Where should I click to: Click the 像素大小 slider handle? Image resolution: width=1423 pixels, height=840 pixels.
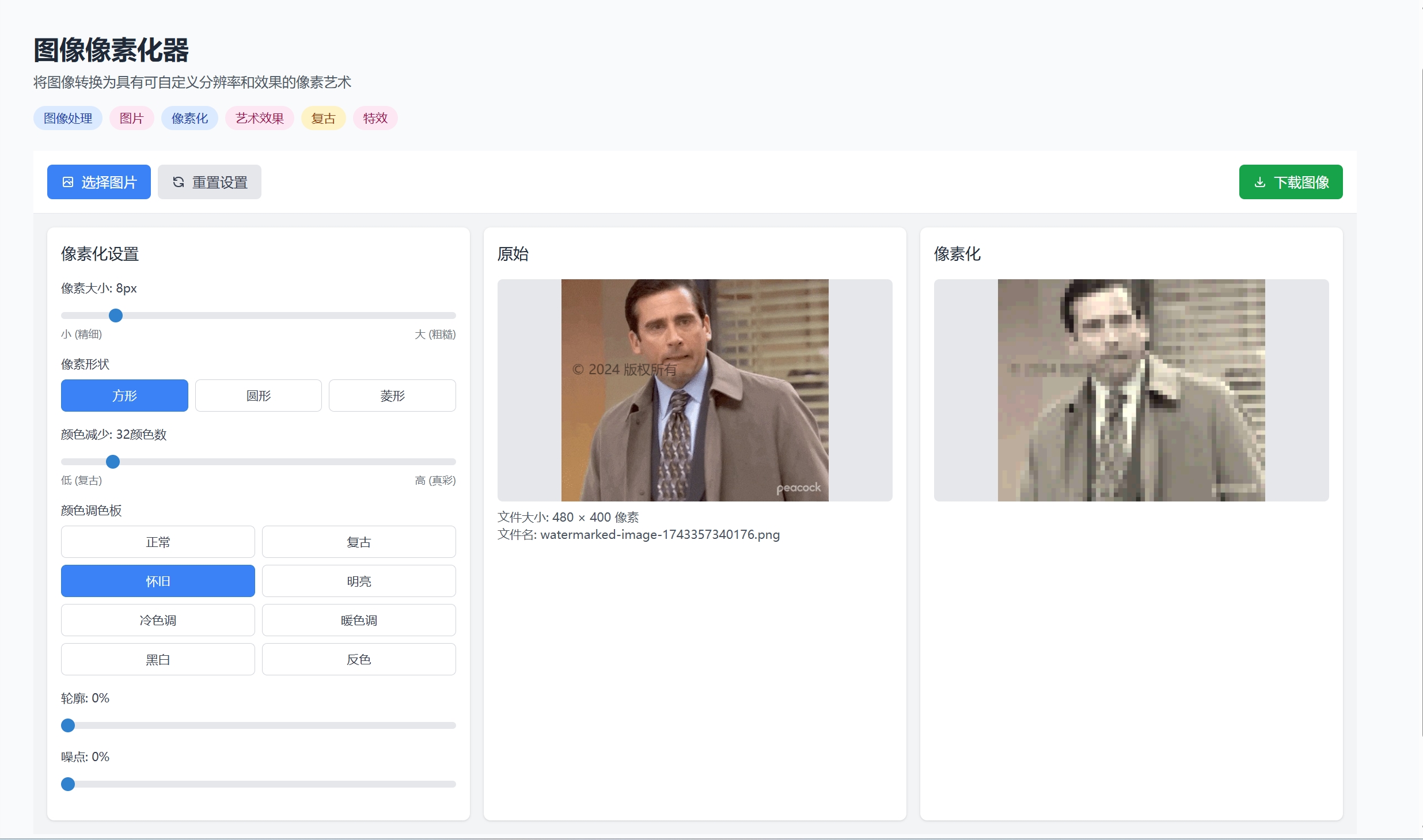(x=116, y=316)
